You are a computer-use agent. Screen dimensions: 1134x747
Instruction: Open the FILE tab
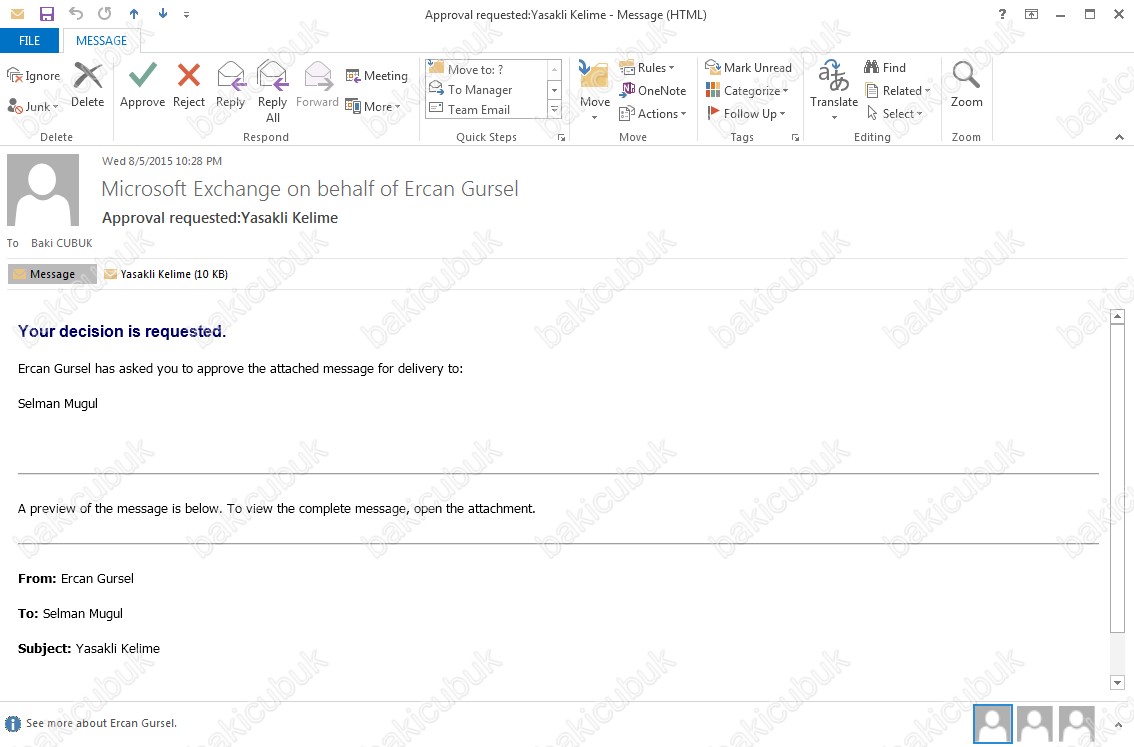click(30, 41)
